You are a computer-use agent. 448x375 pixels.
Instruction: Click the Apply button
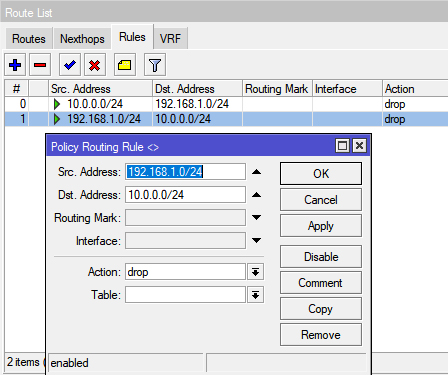click(321, 226)
